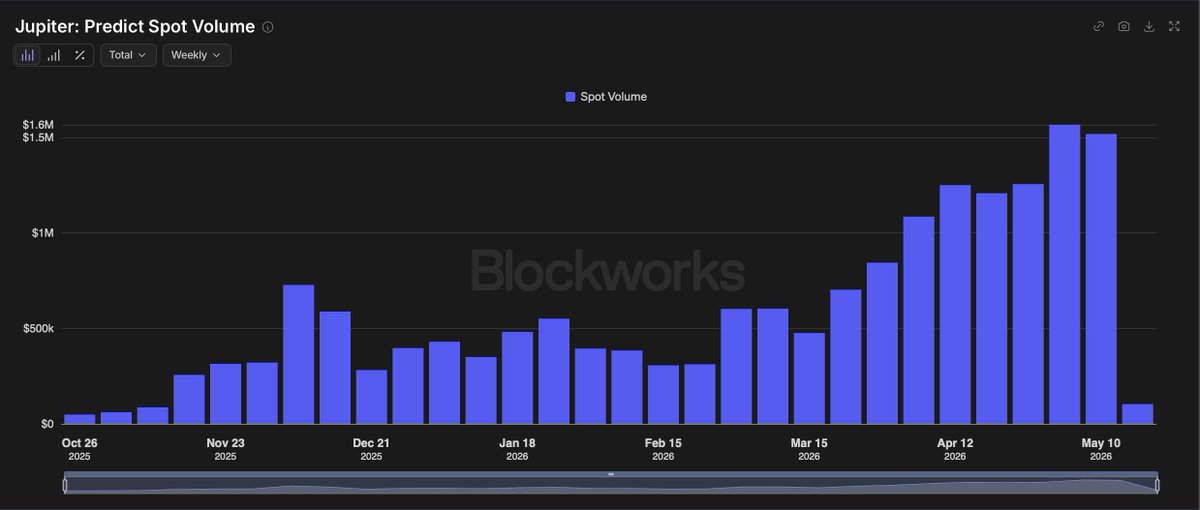Open the Weekly interval dropdown
The width and height of the screenshot is (1200, 510).
click(197, 55)
